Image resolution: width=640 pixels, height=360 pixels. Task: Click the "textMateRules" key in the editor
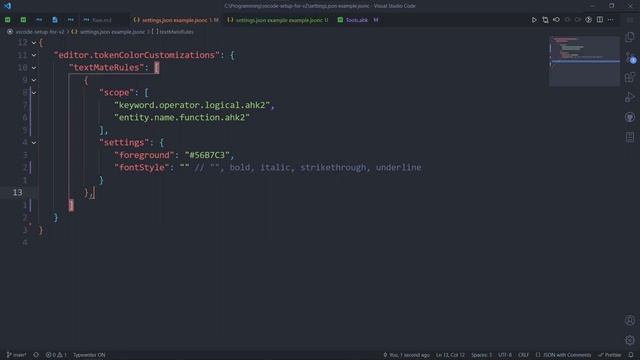(106, 68)
